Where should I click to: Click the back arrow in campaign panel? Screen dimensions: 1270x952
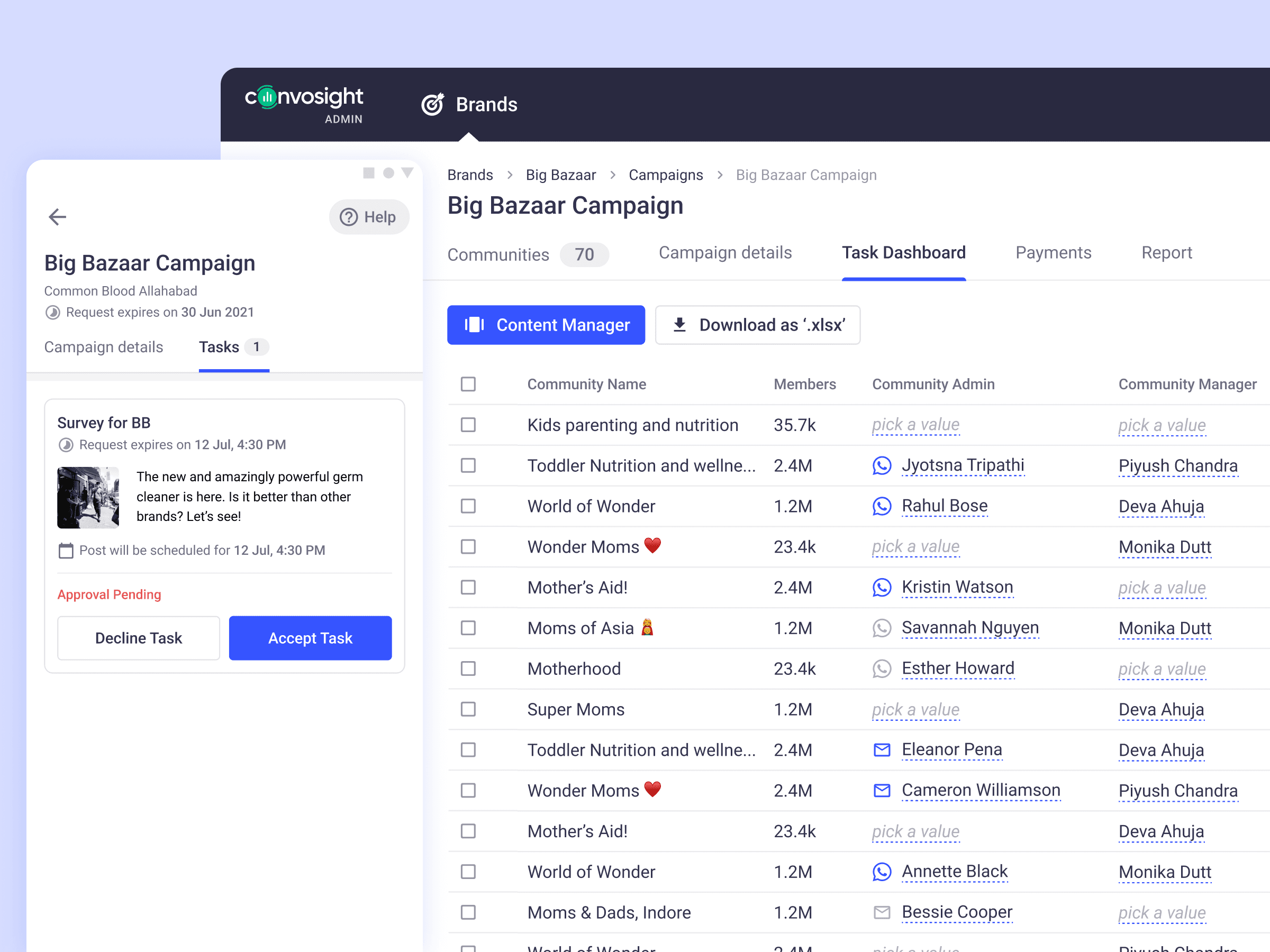click(x=57, y=217)
